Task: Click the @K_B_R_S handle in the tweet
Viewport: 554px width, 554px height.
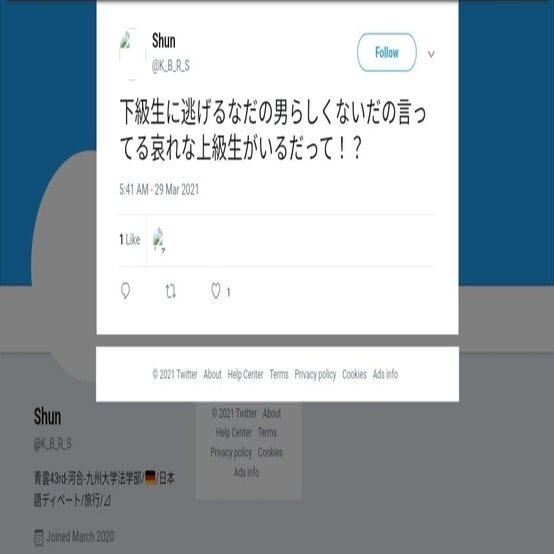Action: coord(171,66)
